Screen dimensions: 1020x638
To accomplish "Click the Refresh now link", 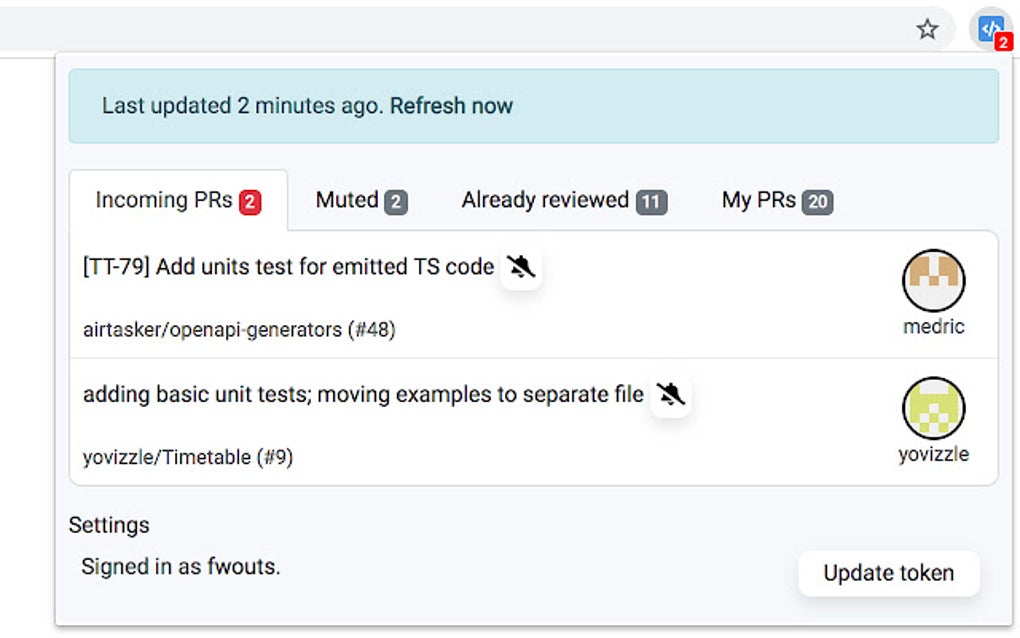I will pyautogui.click(x=452, y=106).
